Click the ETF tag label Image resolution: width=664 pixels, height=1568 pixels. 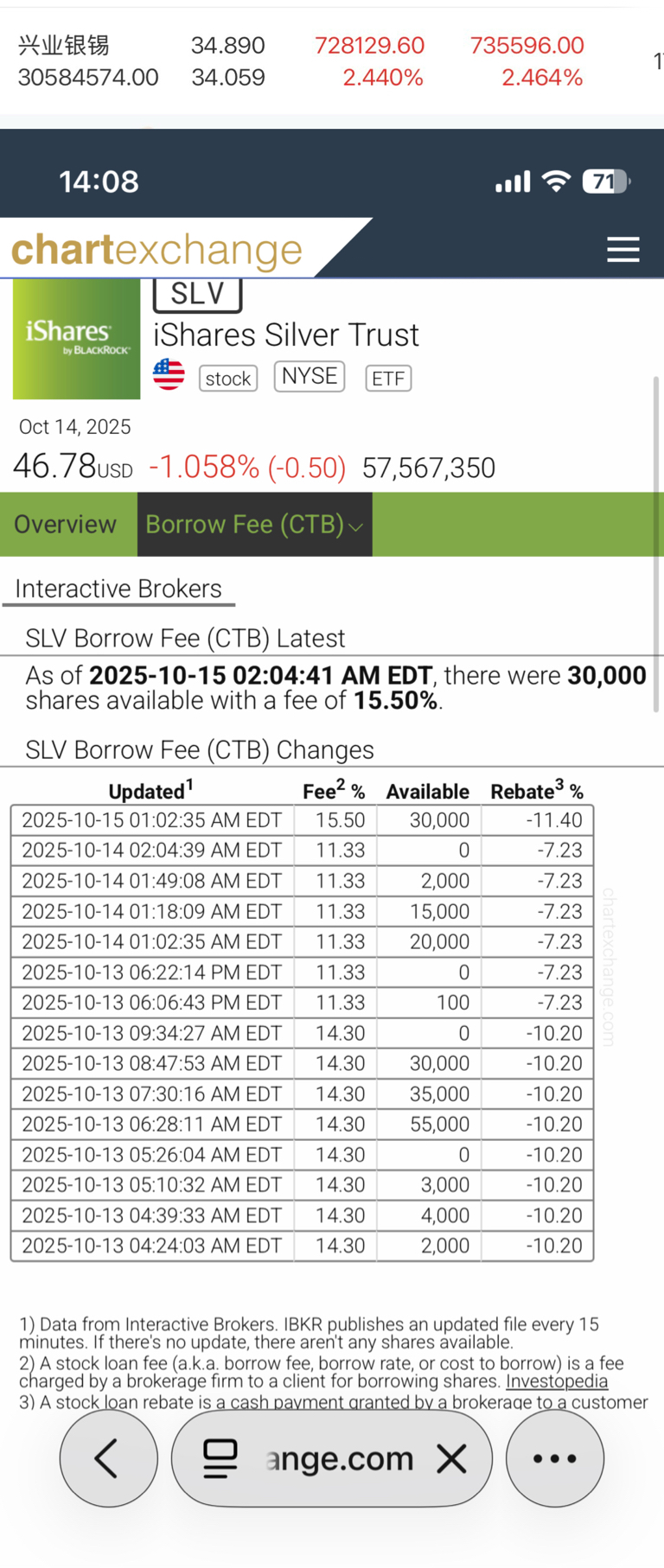[x=388, y=379]
